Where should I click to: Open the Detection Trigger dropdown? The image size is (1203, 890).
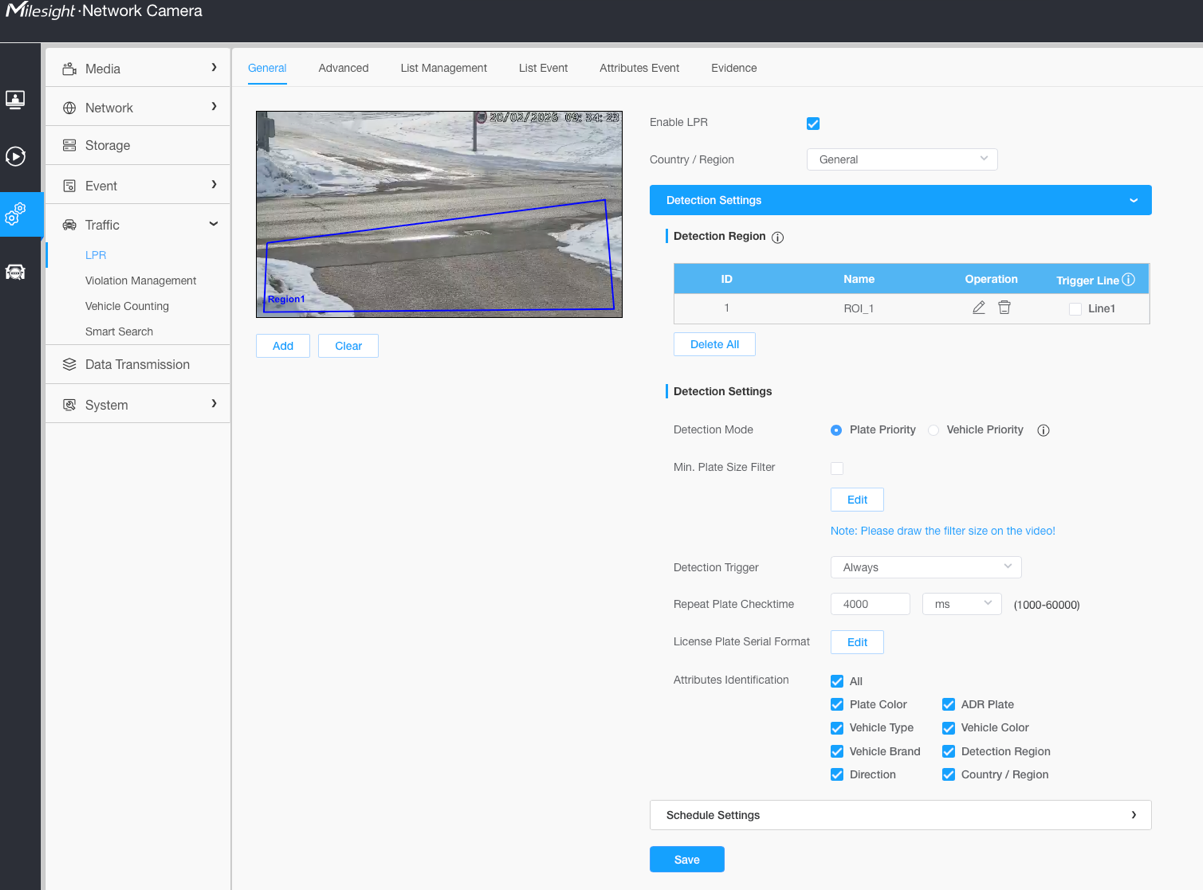pyautogui.click(x=925, y=567)
